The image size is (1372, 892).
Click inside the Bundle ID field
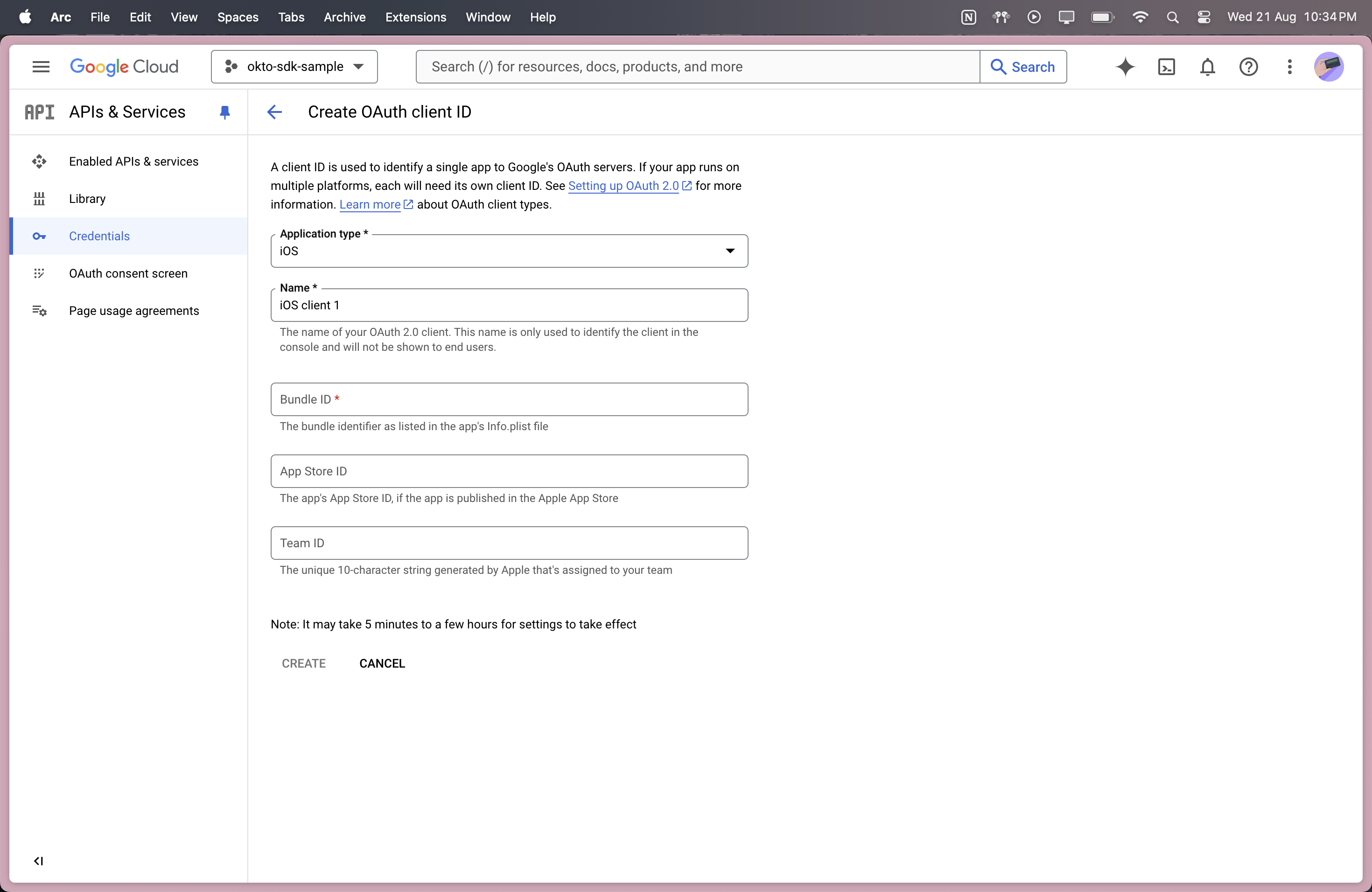point(509,399)
